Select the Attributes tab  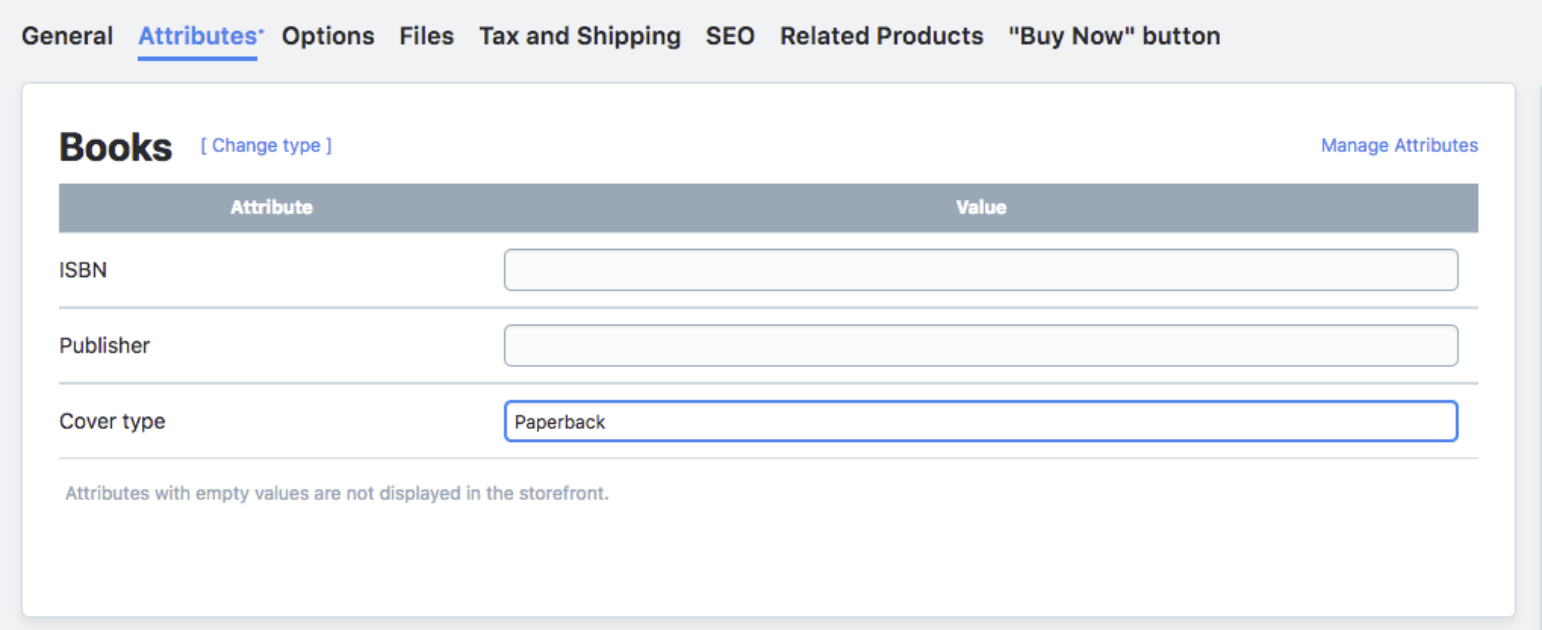[x=197, y=36]
